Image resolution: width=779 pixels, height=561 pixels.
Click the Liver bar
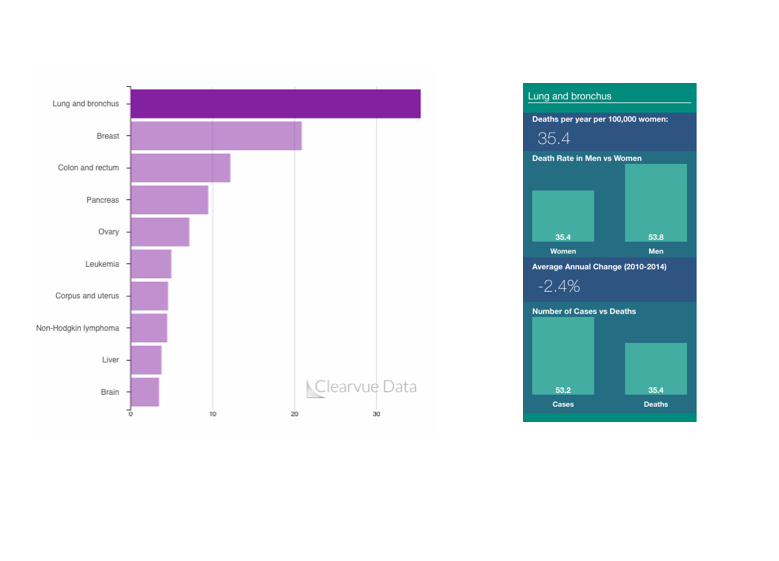[x=145, y=360]
